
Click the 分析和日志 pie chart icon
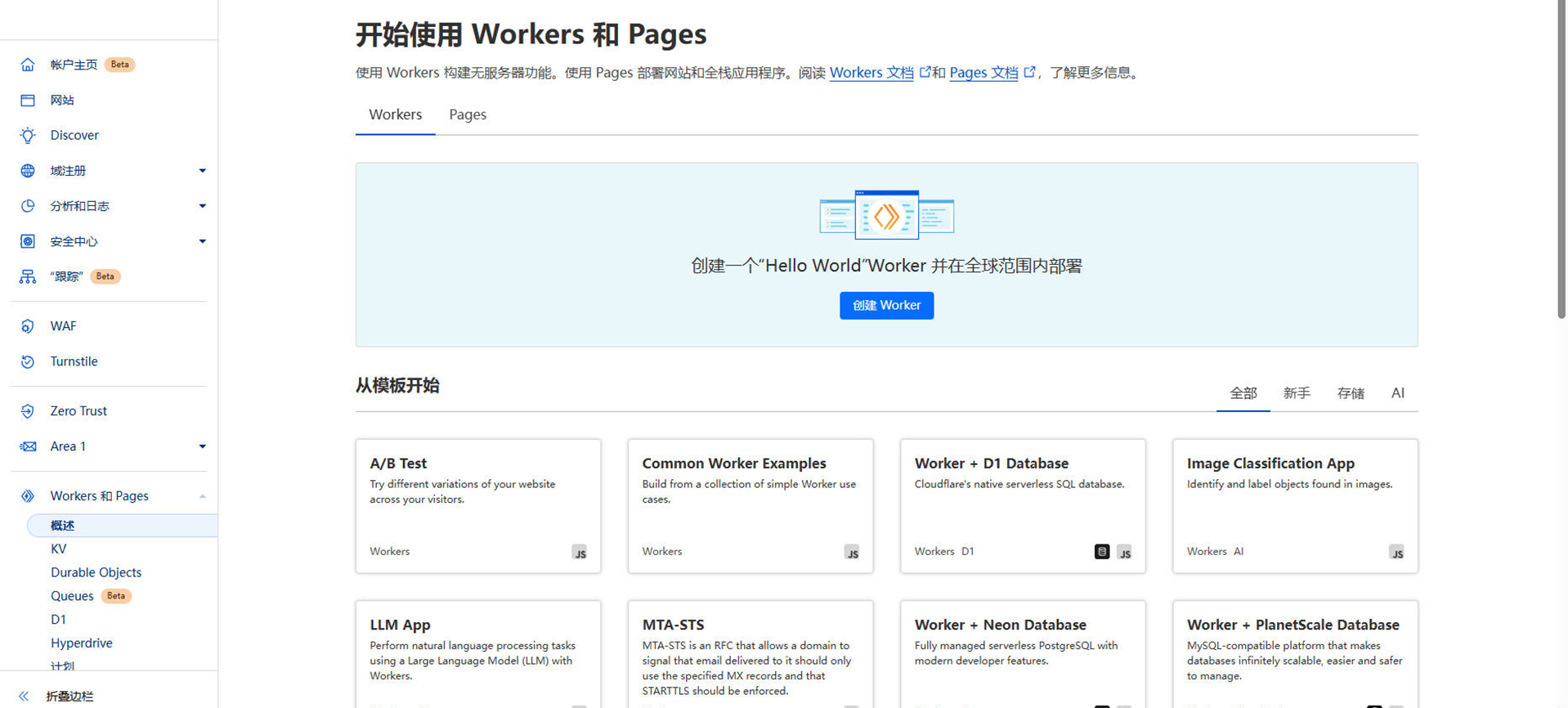[x=28, y=206]
